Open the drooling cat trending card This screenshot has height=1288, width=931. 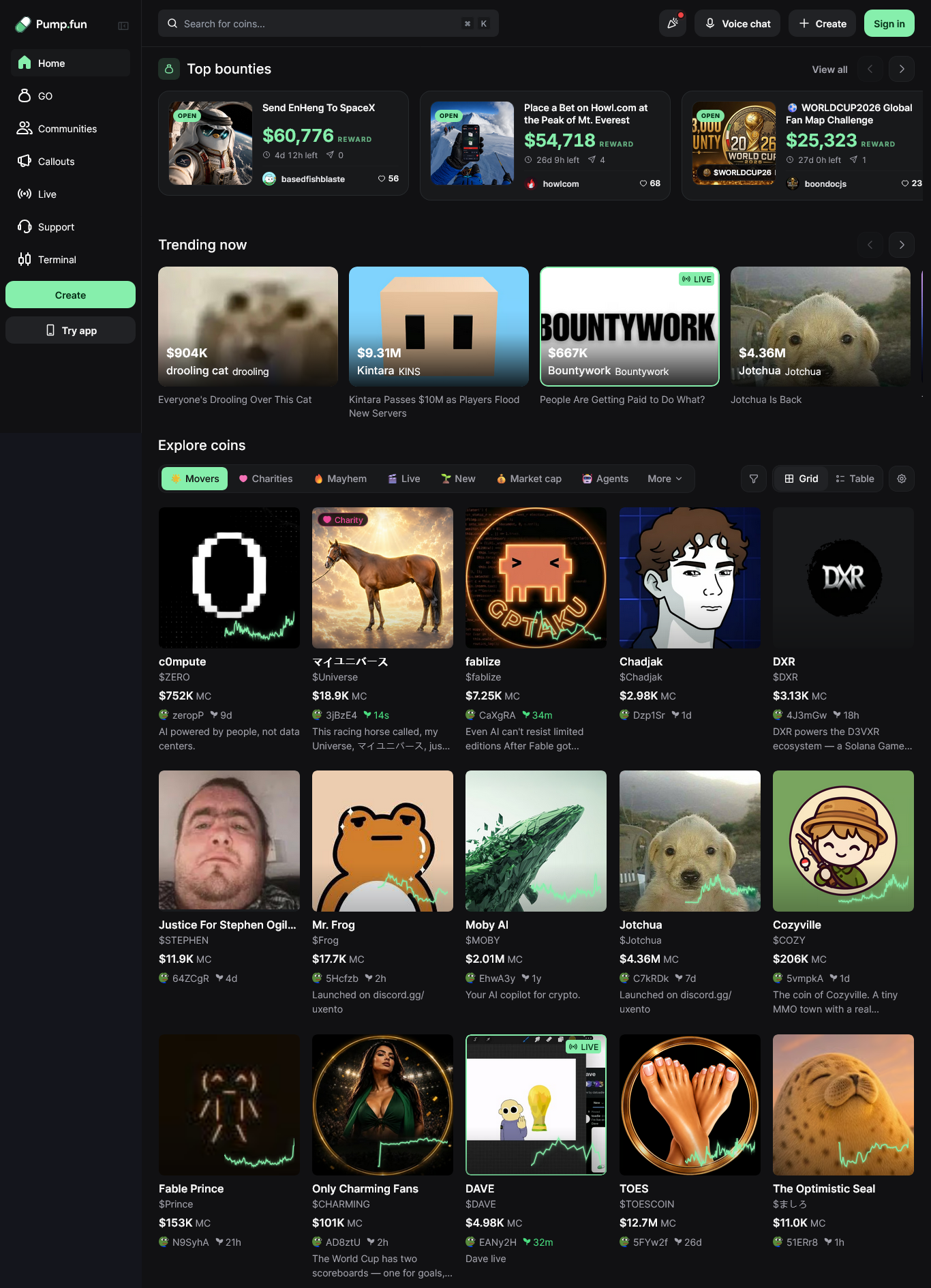pyautogui.click(x=248, y=327)
